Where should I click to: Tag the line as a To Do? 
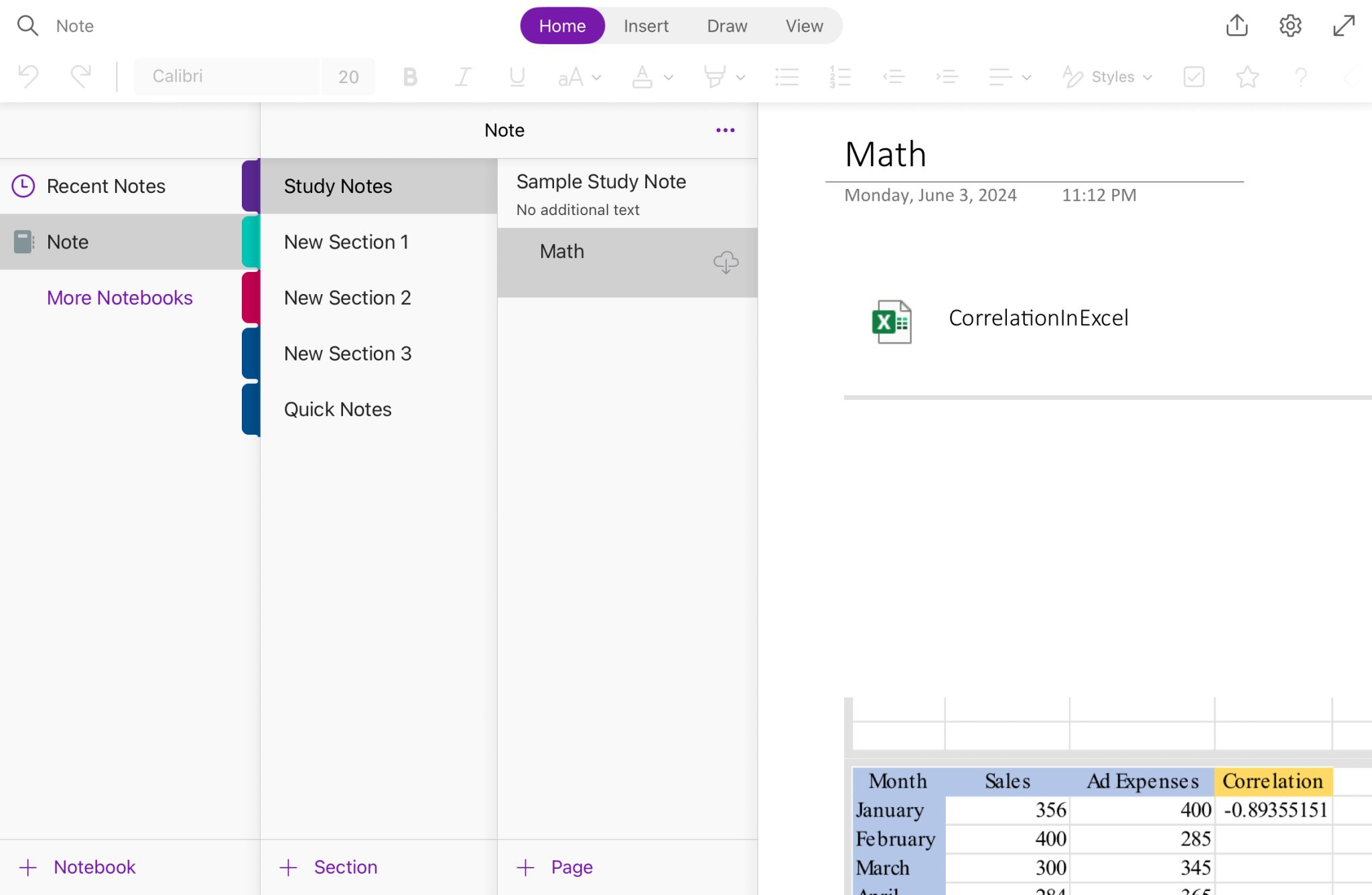point(1193,76)
